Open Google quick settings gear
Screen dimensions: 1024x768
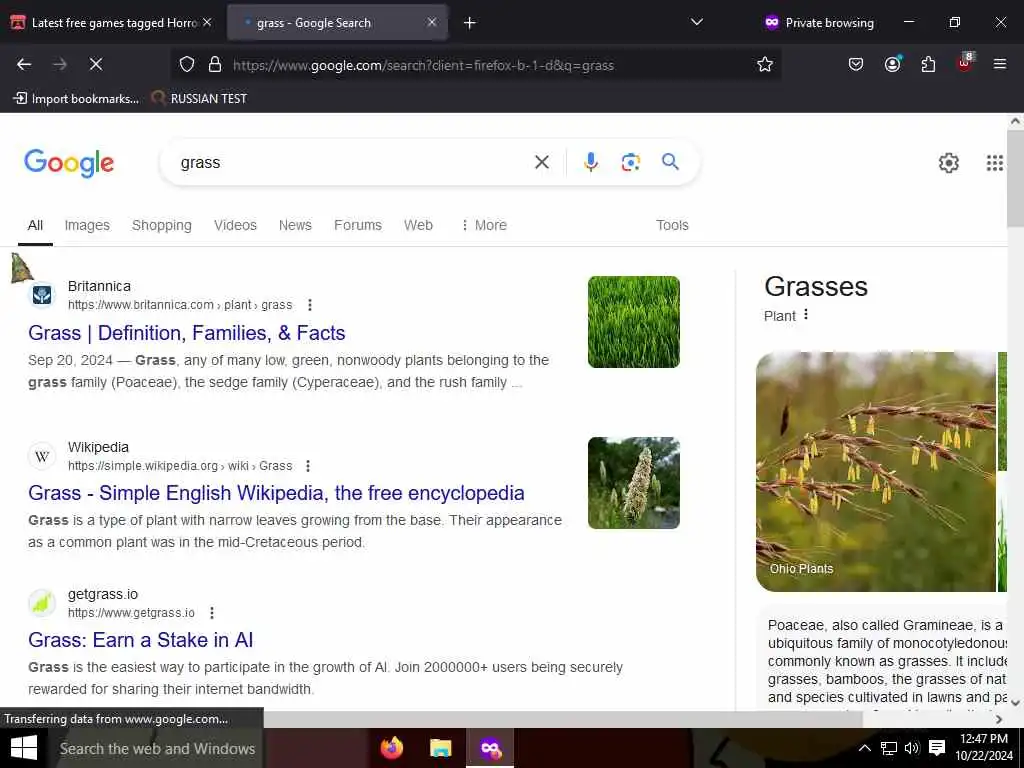tap(948, 163)
